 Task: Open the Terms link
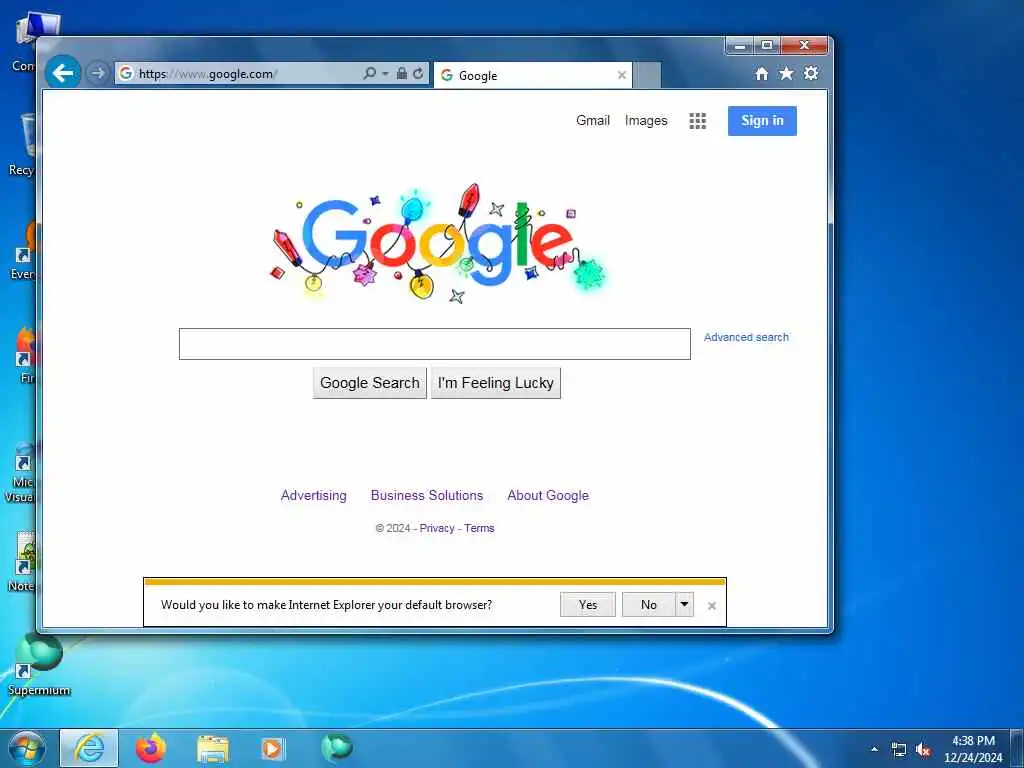479,528
